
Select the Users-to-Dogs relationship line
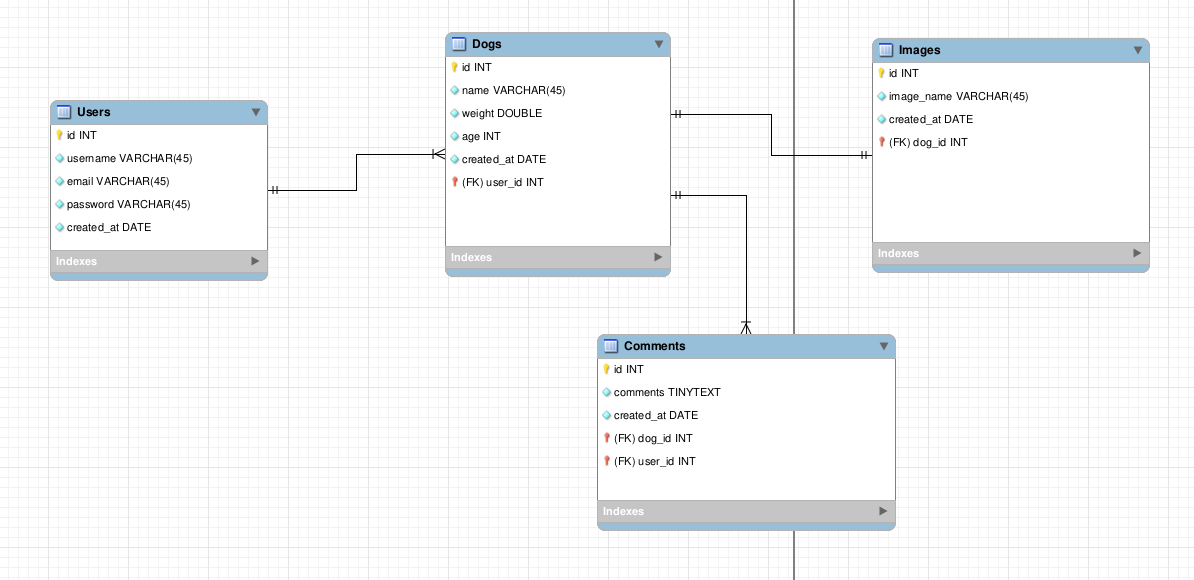point(356,172)
